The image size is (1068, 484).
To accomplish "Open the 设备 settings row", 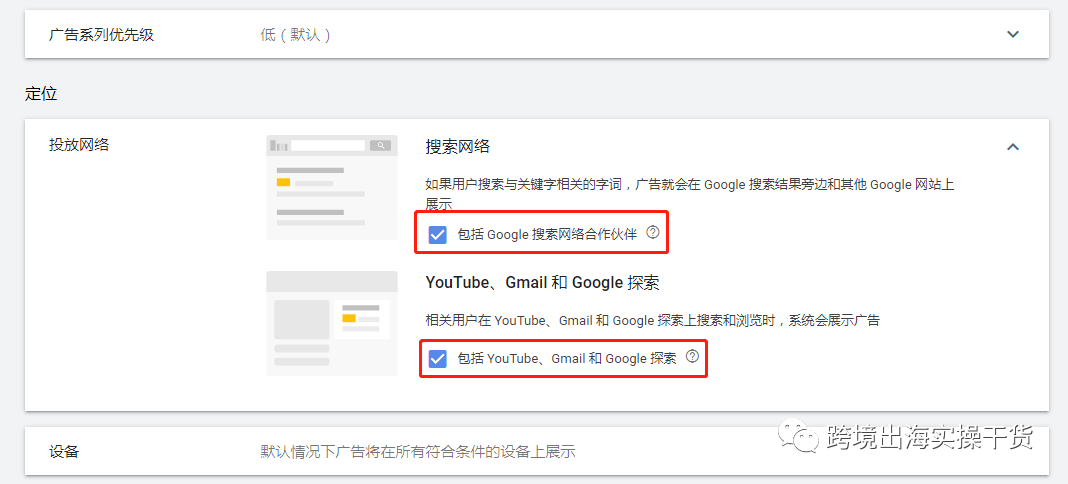I will click(537, 451).
